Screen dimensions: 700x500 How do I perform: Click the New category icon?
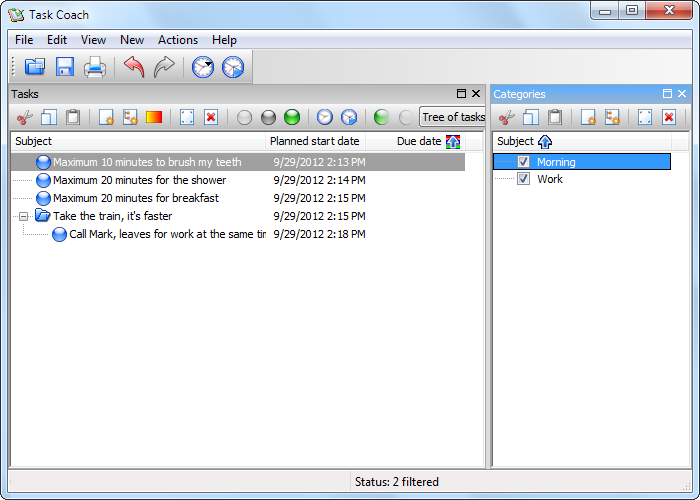pos(588,117)
